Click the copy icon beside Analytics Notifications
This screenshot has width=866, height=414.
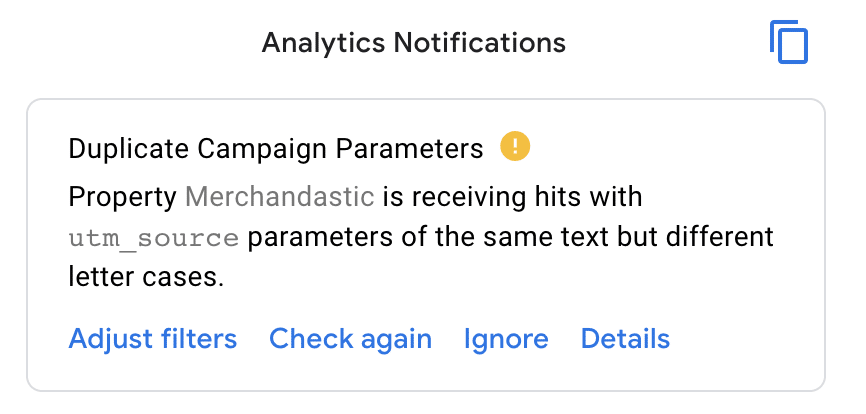point(789,42)
